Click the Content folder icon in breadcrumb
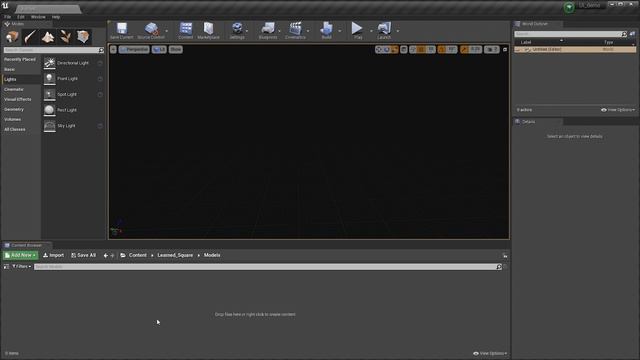Image resolution: width=640 pixels, height=360 pixels. click(123, 255)
